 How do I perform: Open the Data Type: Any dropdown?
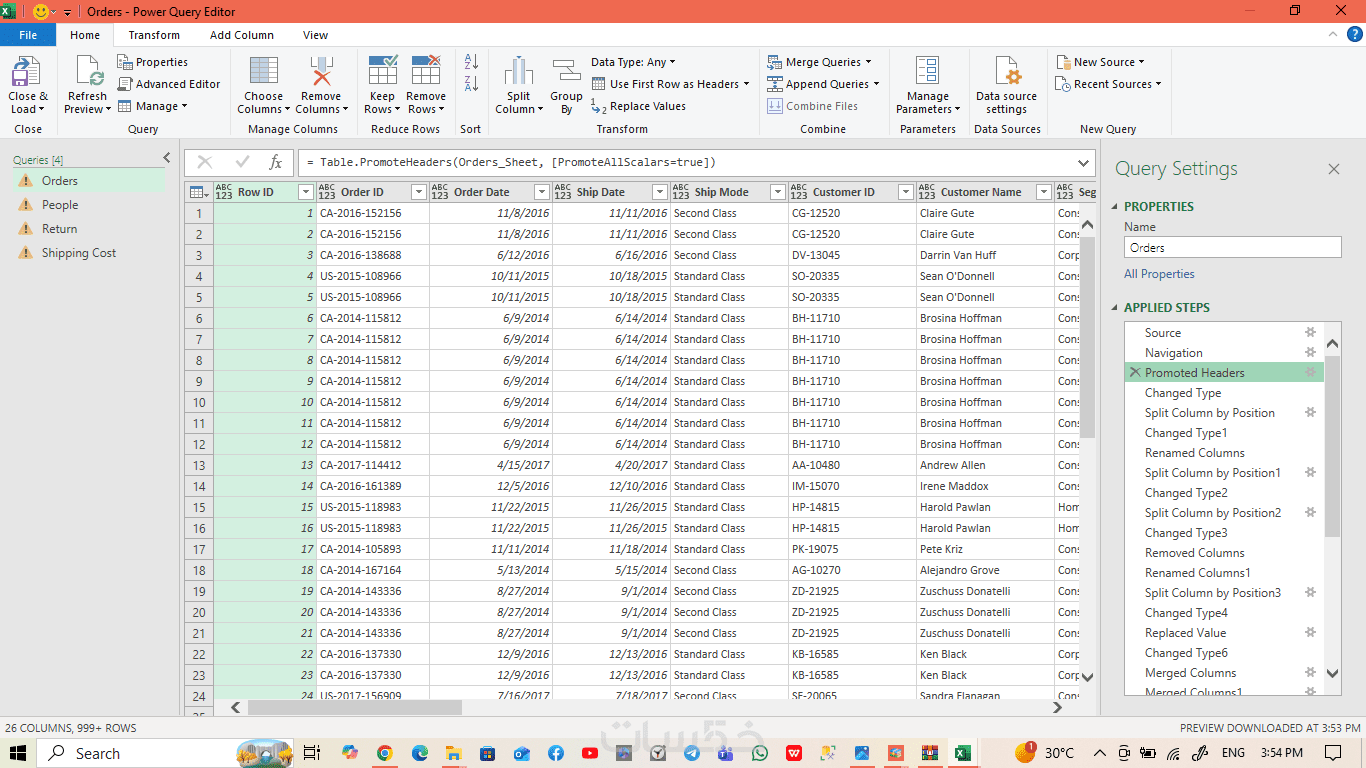[633, 62]
